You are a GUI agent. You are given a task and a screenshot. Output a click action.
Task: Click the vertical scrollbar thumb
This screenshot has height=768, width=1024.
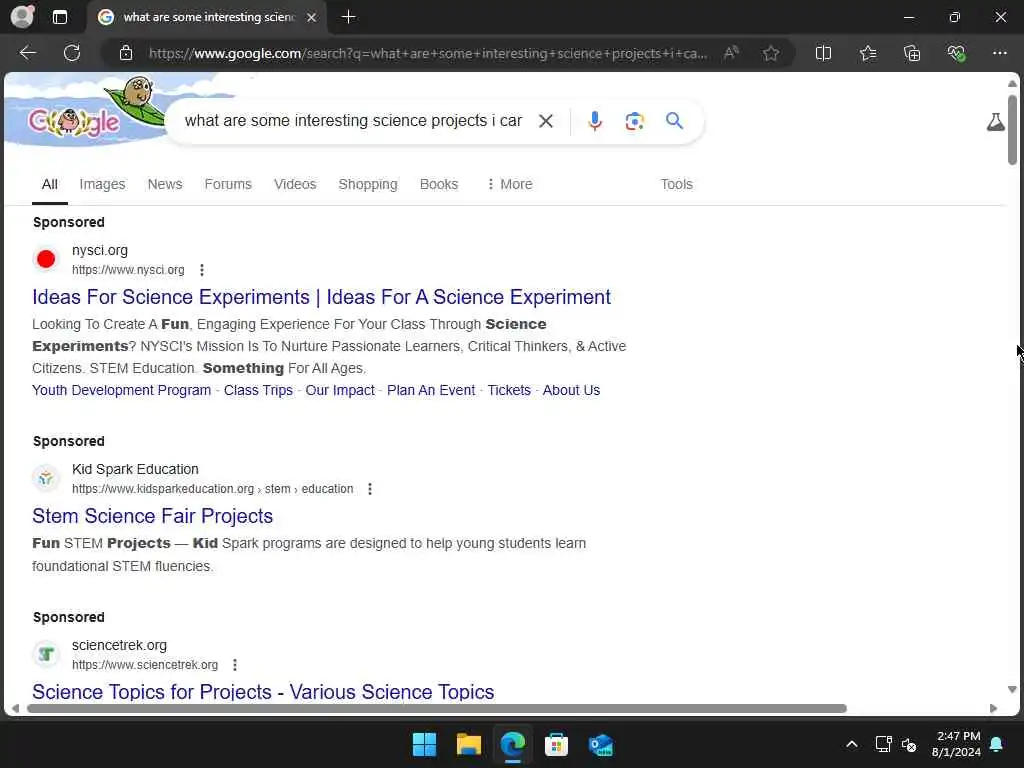tap(1012, 129)
